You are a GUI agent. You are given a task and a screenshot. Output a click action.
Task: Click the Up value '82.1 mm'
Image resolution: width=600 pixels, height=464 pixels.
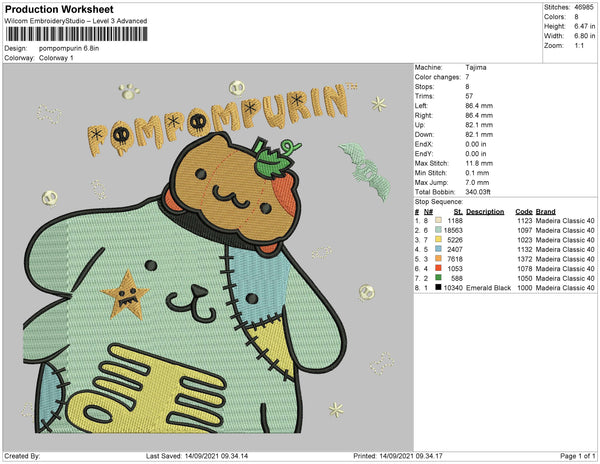[479, 125]
